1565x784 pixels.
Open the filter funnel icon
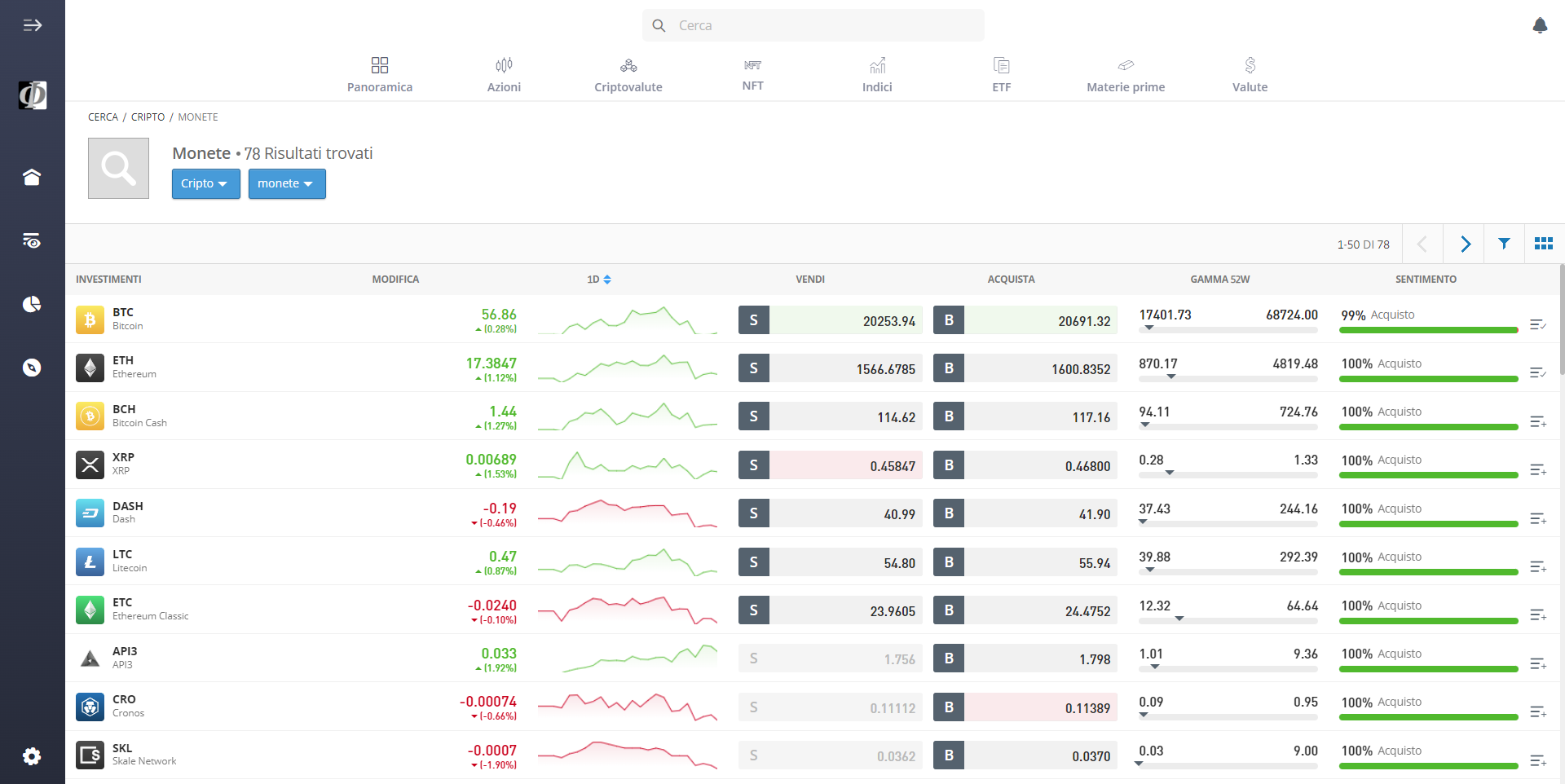[x=1504, y=244]
